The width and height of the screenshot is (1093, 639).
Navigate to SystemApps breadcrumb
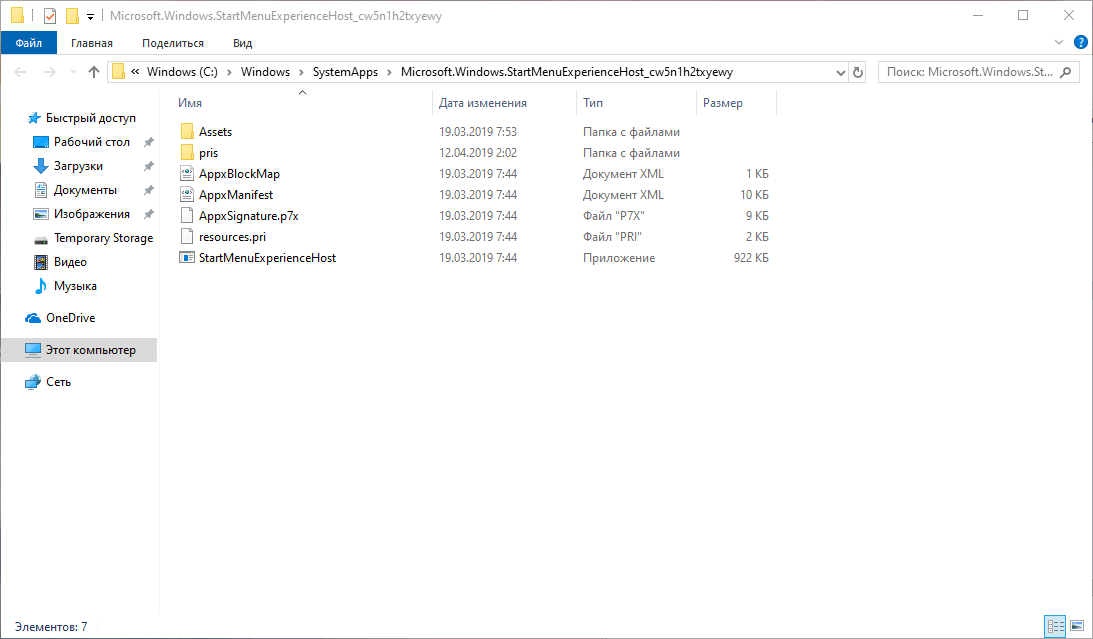tap(345, 72)
